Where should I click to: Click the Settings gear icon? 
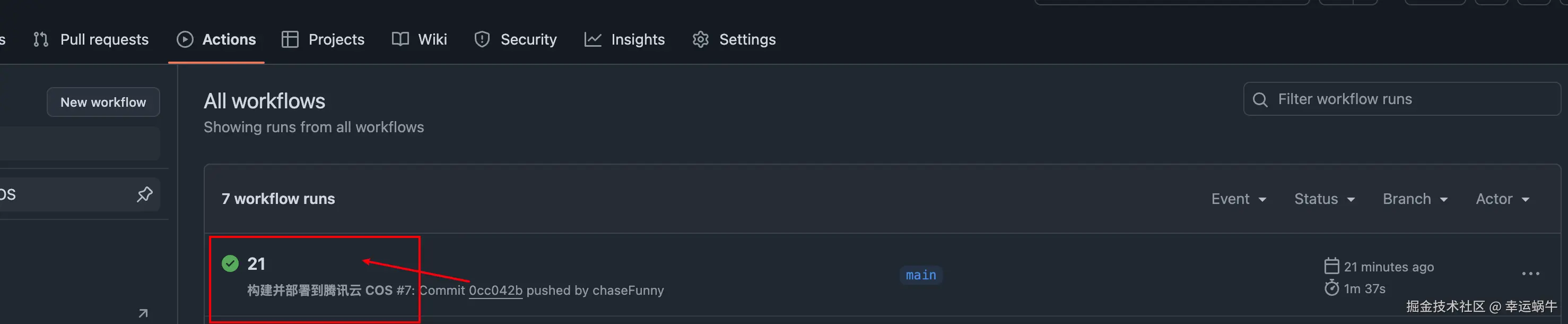click(701, 40)
